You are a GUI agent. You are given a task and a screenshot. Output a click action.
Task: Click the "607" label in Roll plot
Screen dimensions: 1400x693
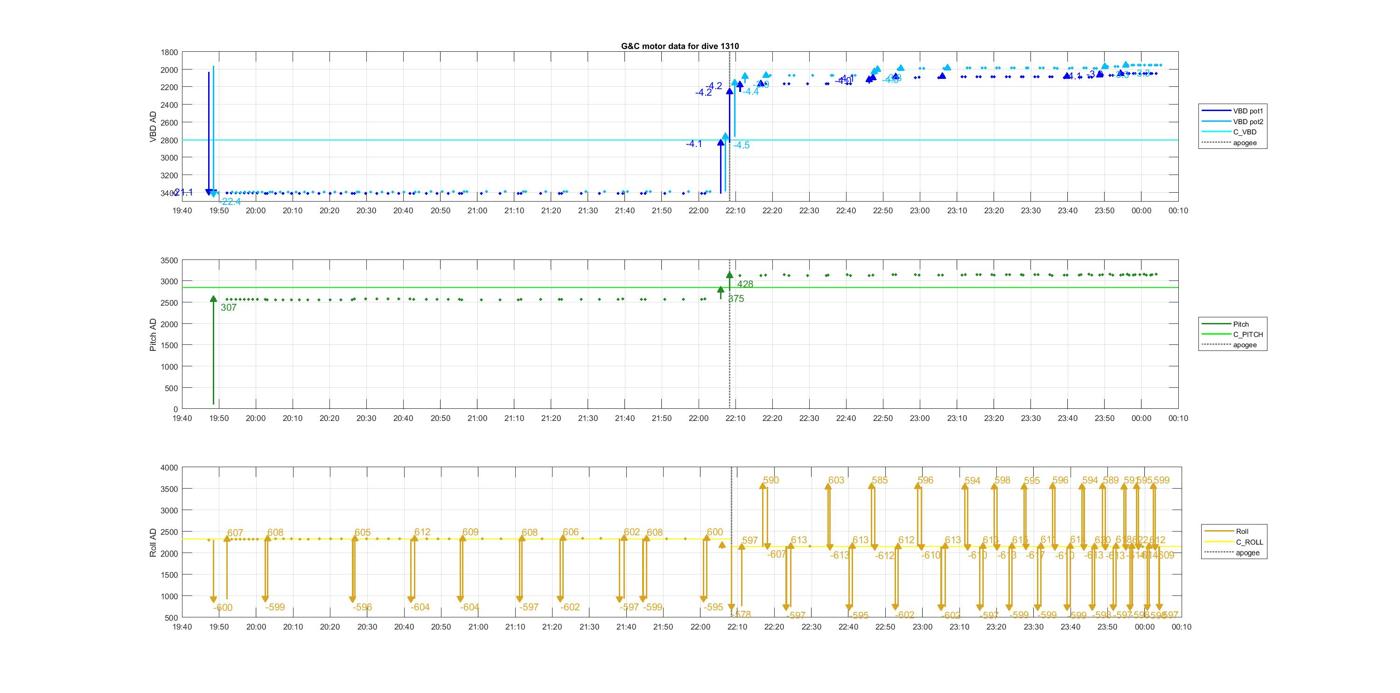coord(235,533)
